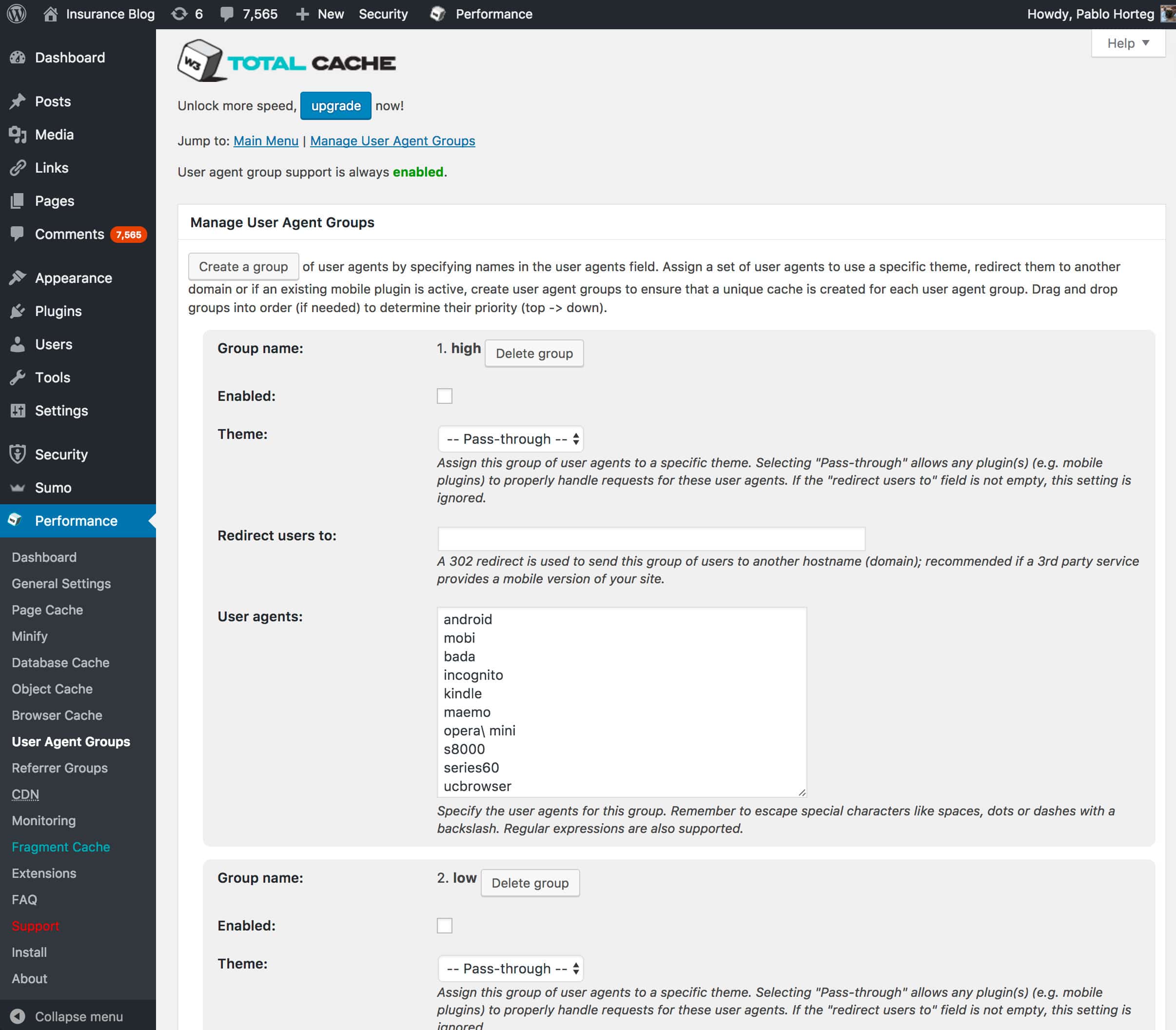Screen dimensions: 1176x1030
Task: Click the Appearance paintbrush icon
Action: pos(18,277)
